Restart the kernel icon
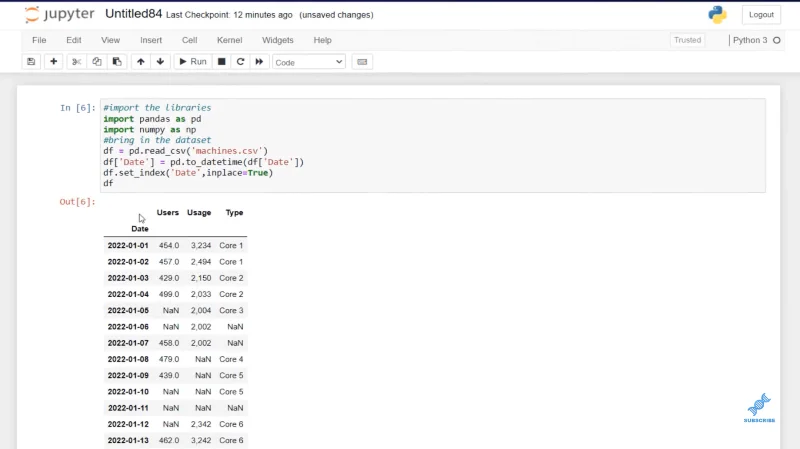The height and width of the screenshot is (449, 800). 240,62
